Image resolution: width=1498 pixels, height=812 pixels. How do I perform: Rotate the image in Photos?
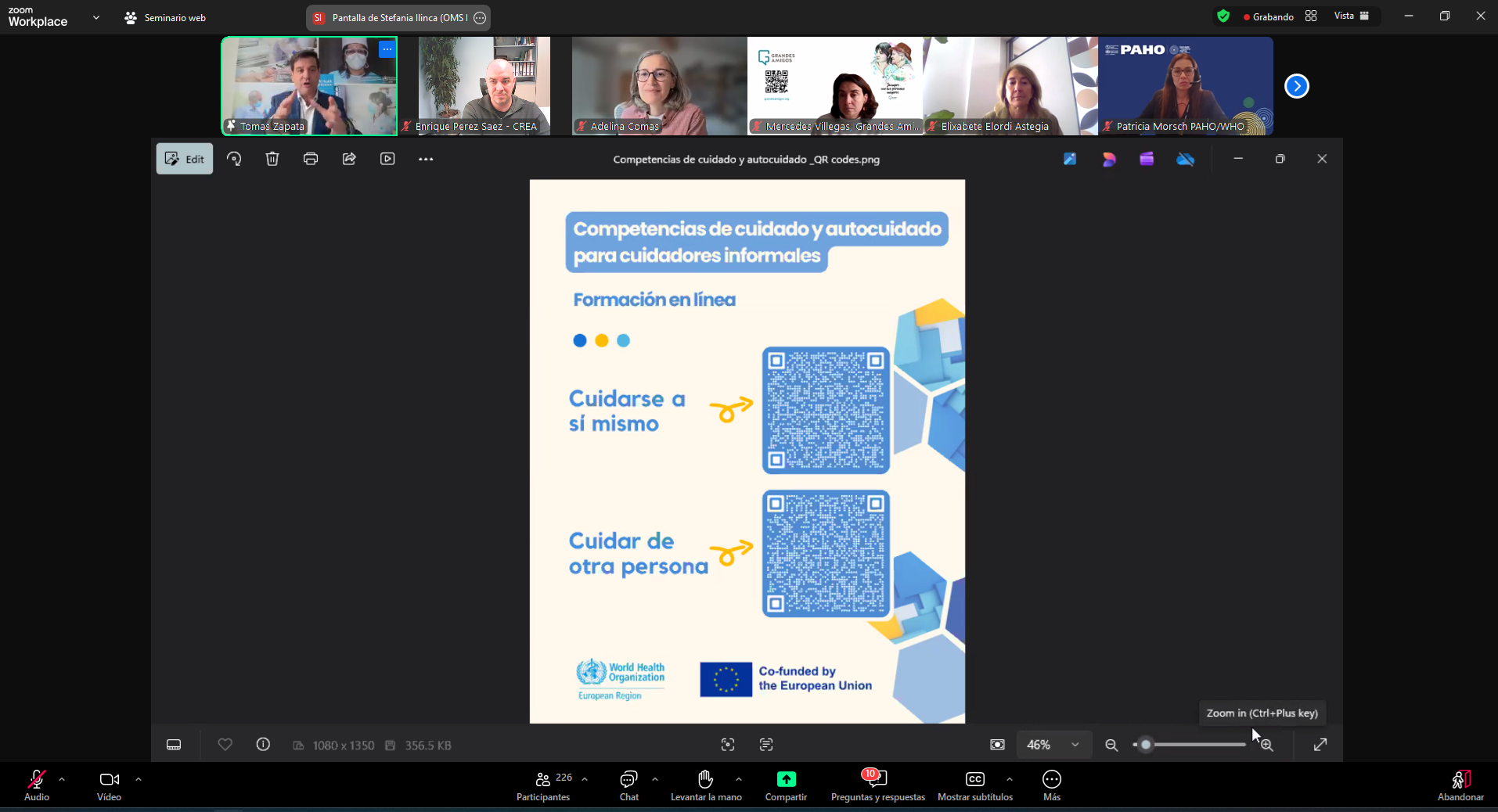pyautogui.click(x=234, y=159)
